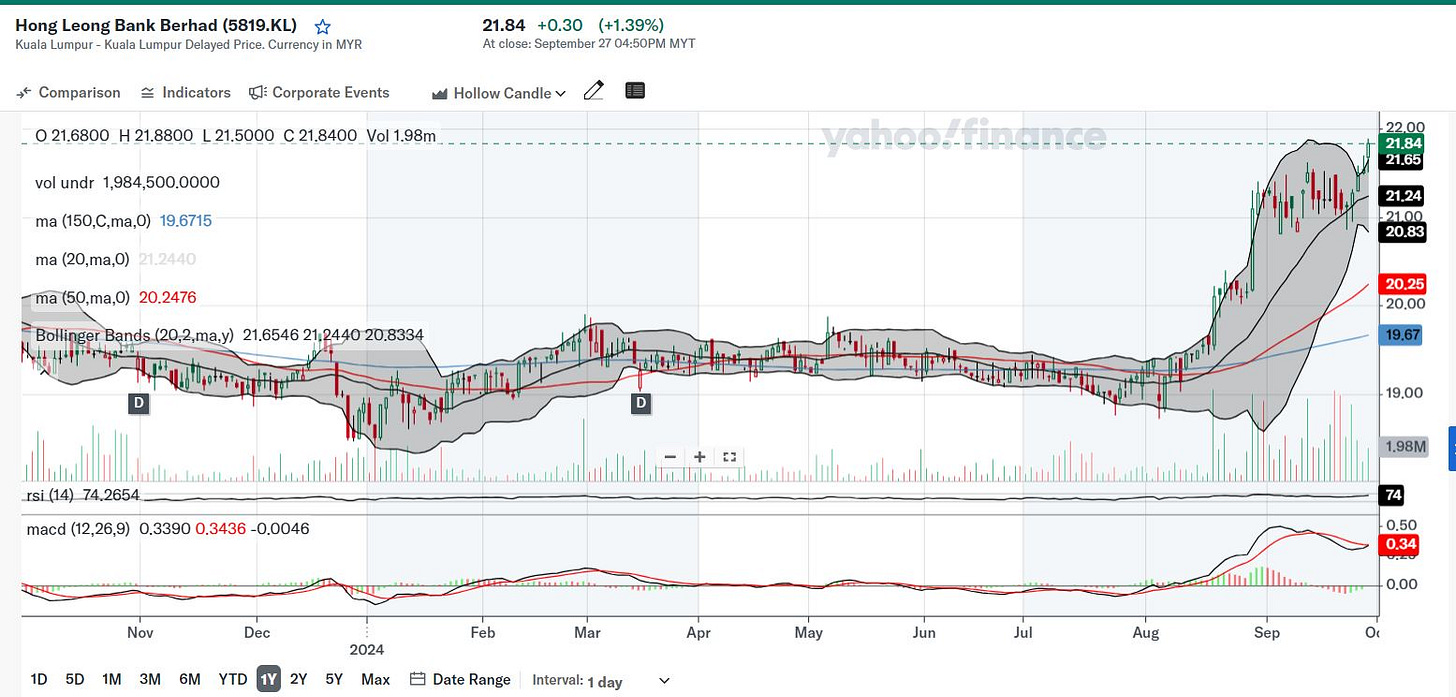Open the Indicators menu
The image size is (1456, 697).
186,92
